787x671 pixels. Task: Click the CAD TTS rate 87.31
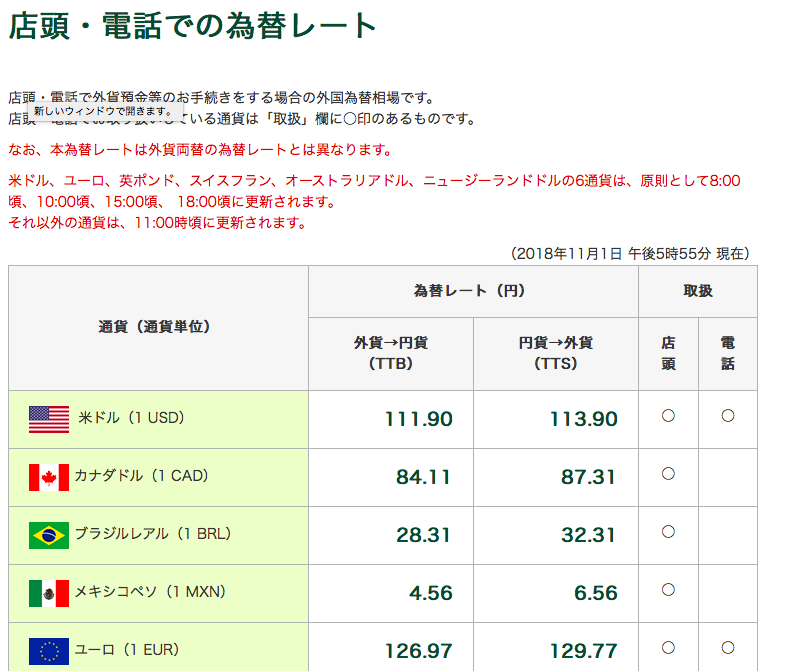point(588,477)
